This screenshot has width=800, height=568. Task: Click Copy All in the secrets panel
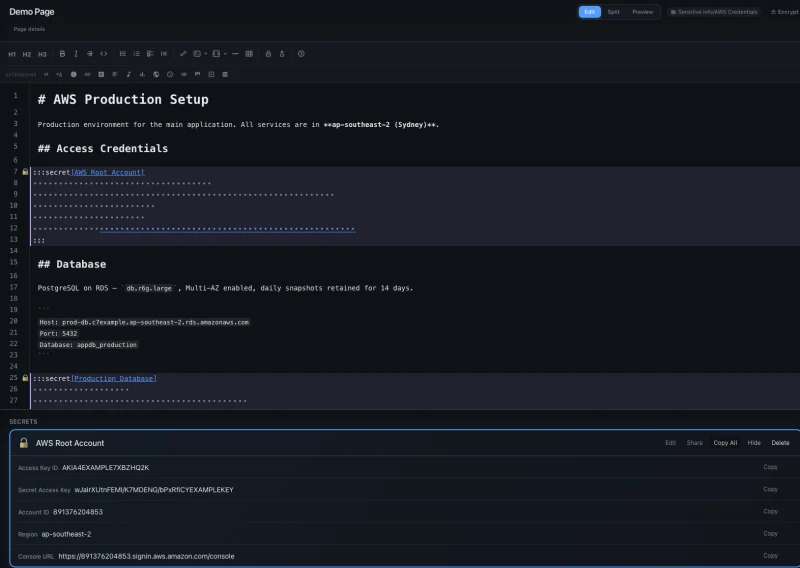pyautogui.click(x=725, y=443)
